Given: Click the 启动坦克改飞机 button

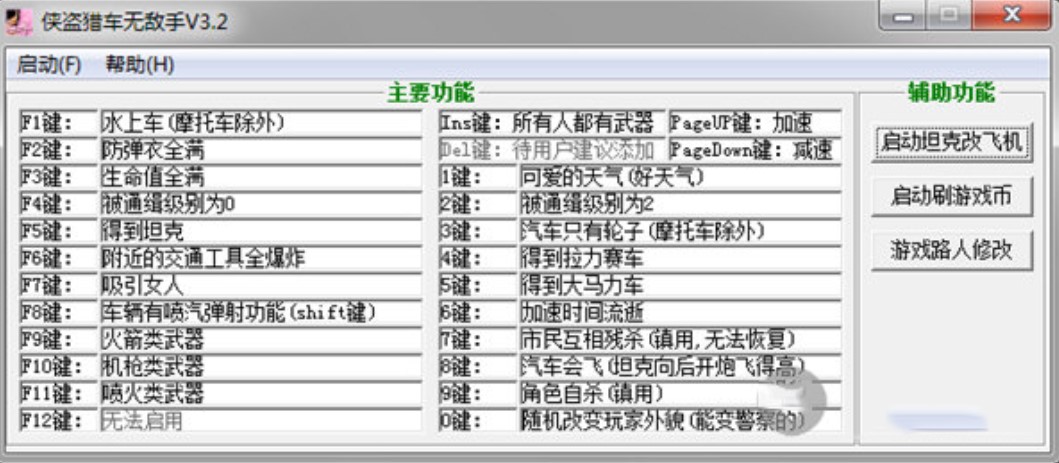Looking at the screenshot, I should coord(952,141).
